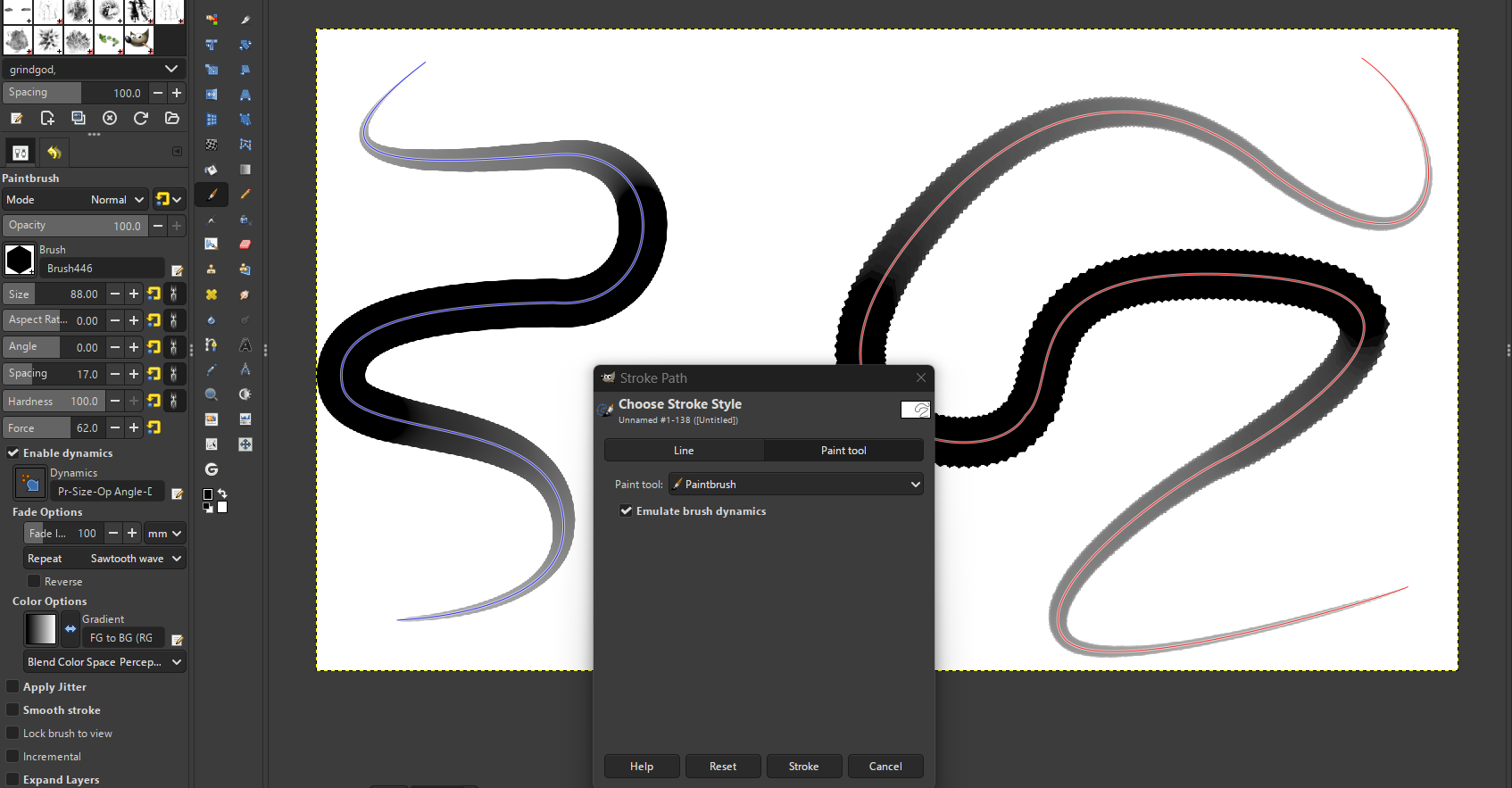Click the Stroke button
Screen dimensions: 1512x788
pos(803,767)
